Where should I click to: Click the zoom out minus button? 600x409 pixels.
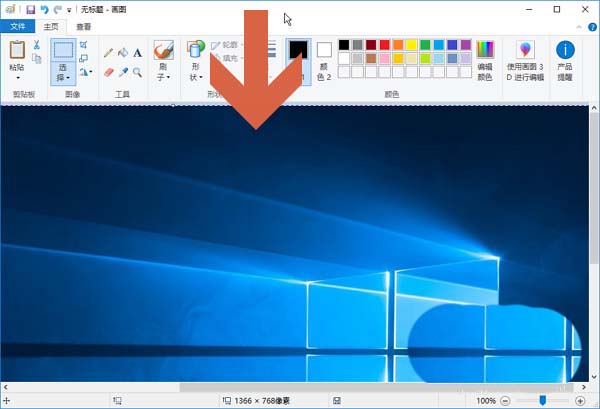pos(505,401)
